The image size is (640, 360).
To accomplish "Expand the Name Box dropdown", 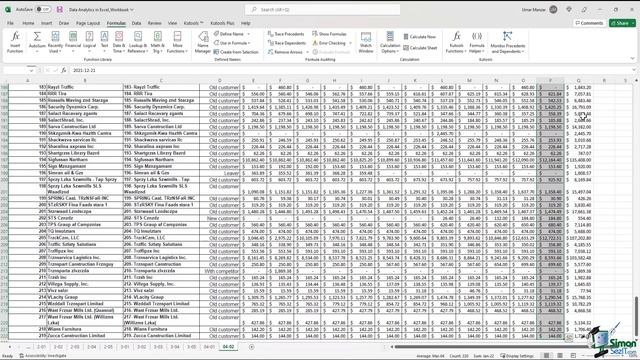I will (x=31, y=70).
